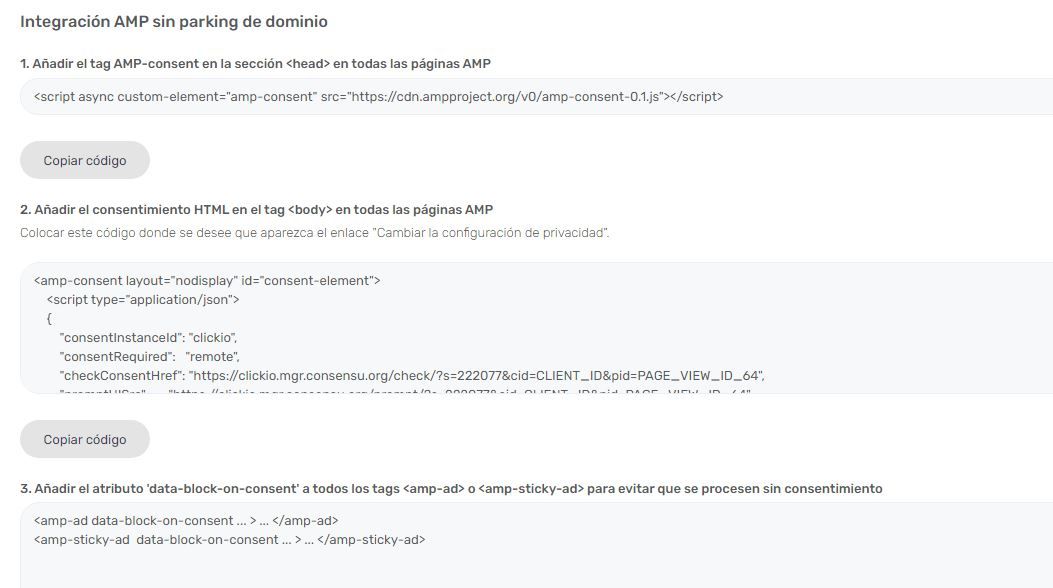This screenshot has width=1053, height=588.
Task: Click the step 2 Añadir el consentimiento HTML heading
Action: (x=257, y=210)
